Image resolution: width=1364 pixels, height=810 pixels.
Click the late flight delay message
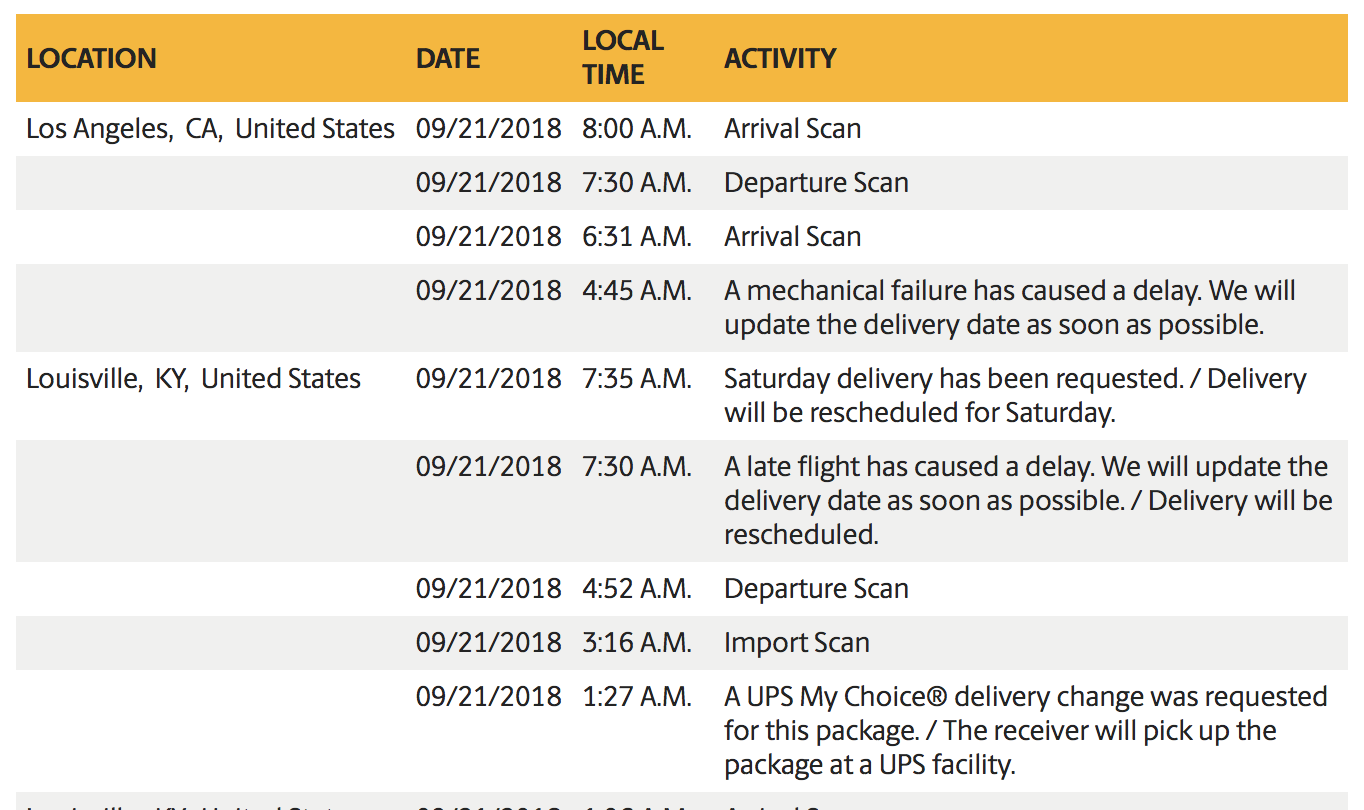pos(1028,500)
